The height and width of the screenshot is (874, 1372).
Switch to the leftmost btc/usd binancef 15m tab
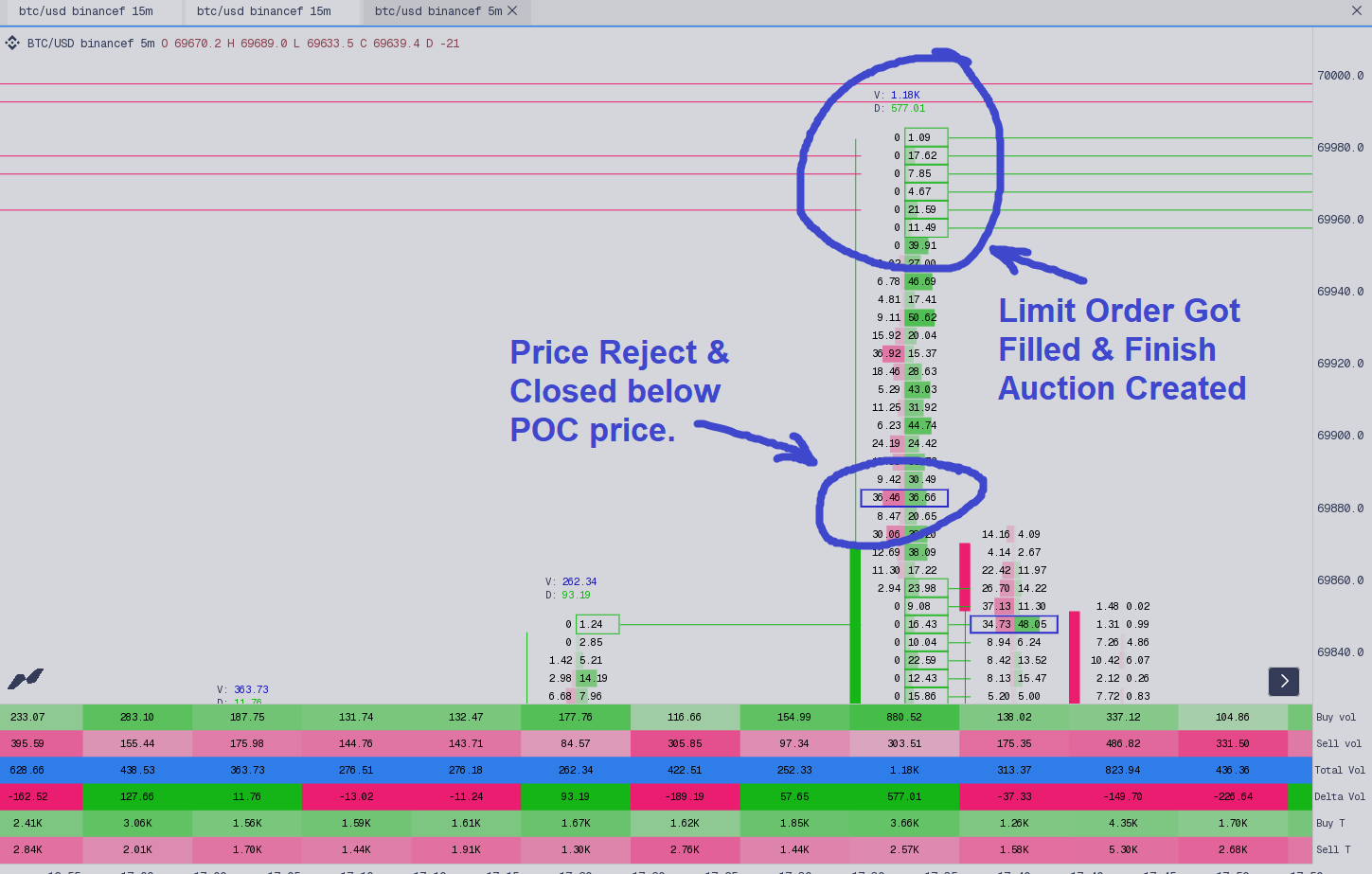85,11
